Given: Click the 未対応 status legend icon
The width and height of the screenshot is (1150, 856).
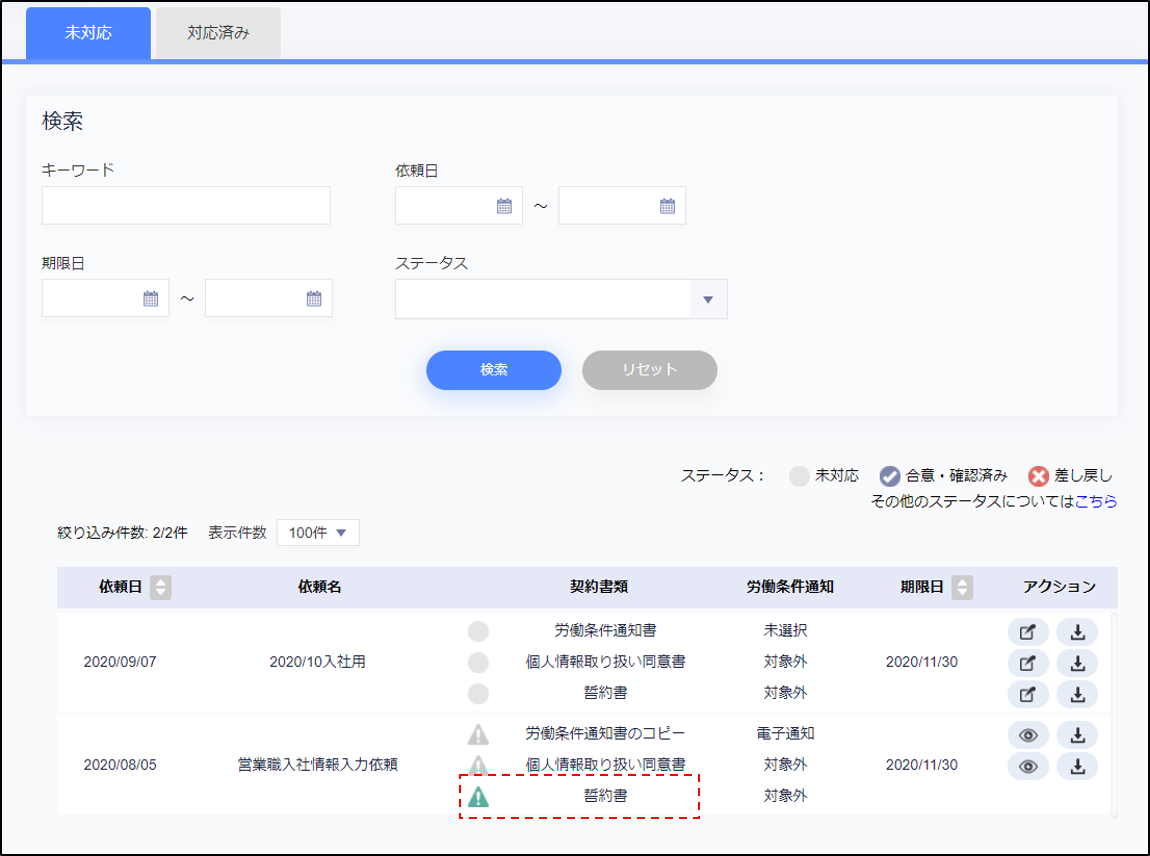Looking at the screenshot, I should coord(799,476).
